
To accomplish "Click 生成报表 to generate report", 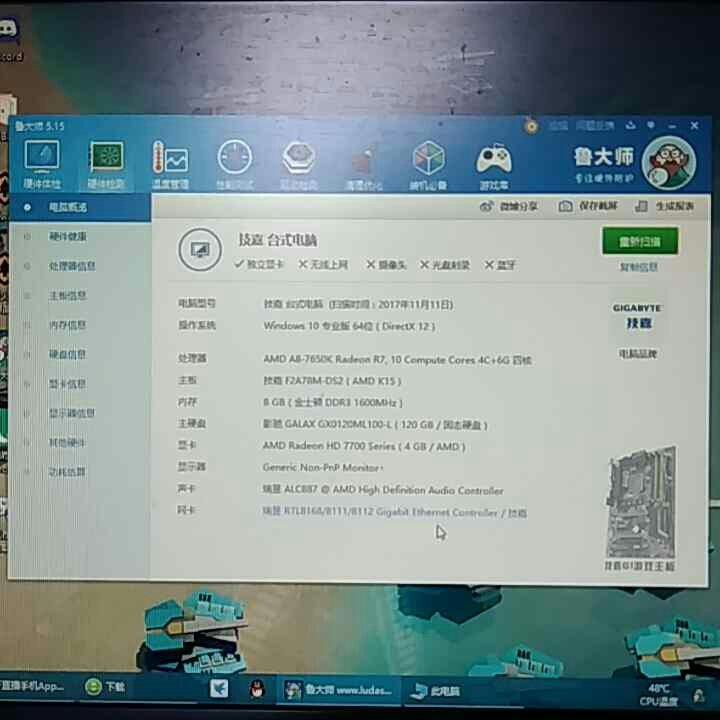I will pyautogui.click(x=664, y=206).
